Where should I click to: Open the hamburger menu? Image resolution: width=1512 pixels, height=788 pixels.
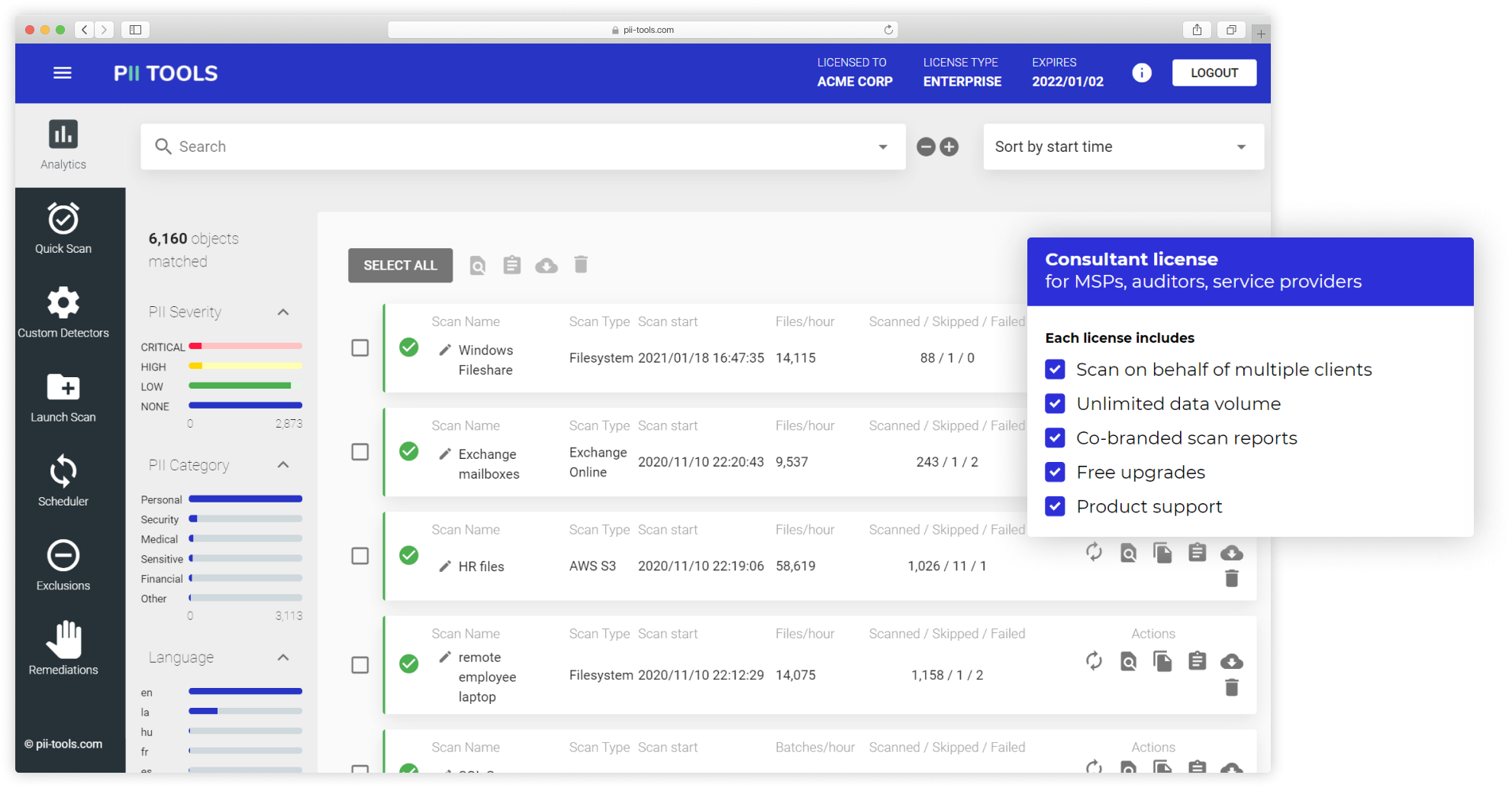point(63,73)
